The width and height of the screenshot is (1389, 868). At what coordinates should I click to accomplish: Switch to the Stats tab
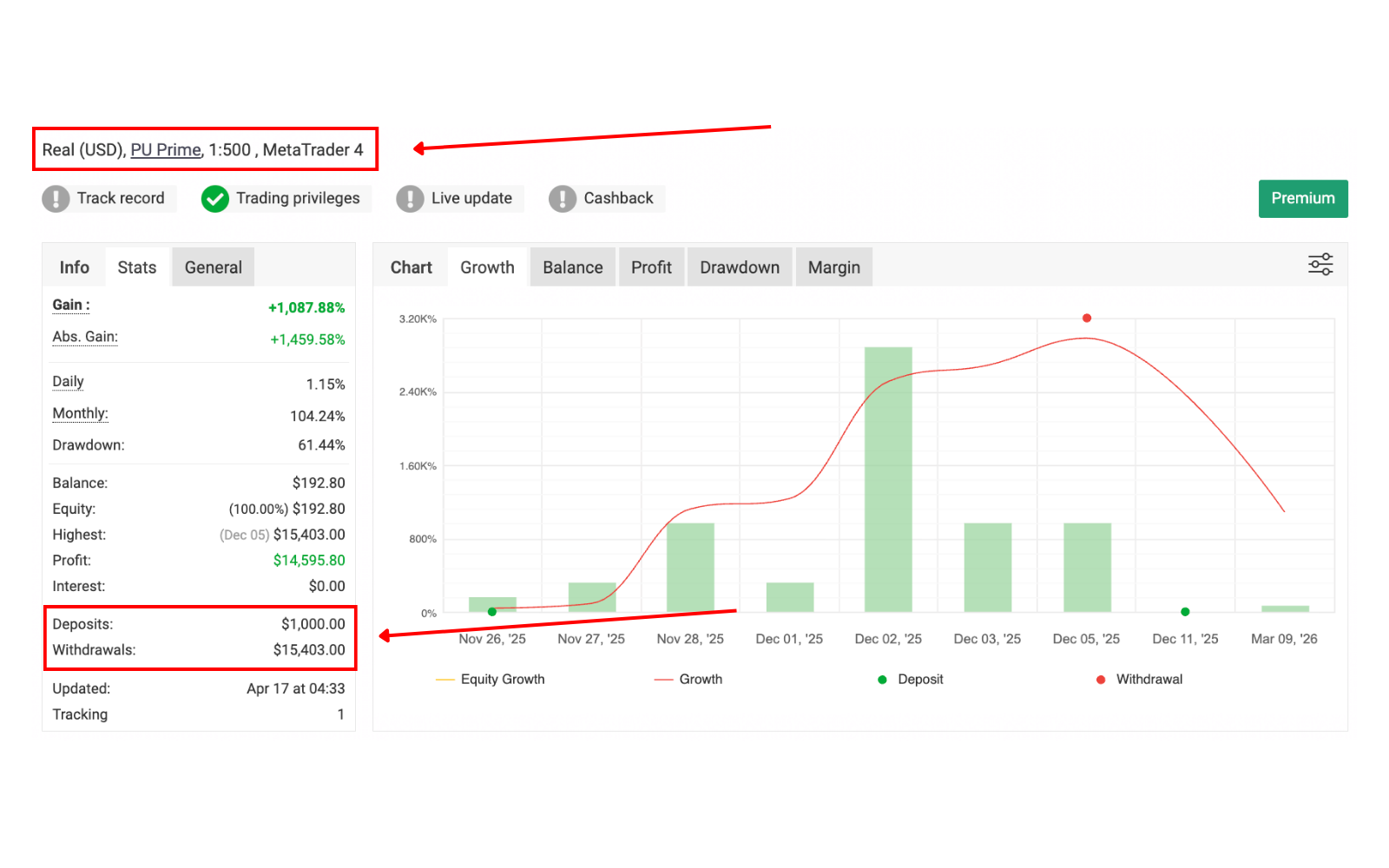click(x=137, y=267)
